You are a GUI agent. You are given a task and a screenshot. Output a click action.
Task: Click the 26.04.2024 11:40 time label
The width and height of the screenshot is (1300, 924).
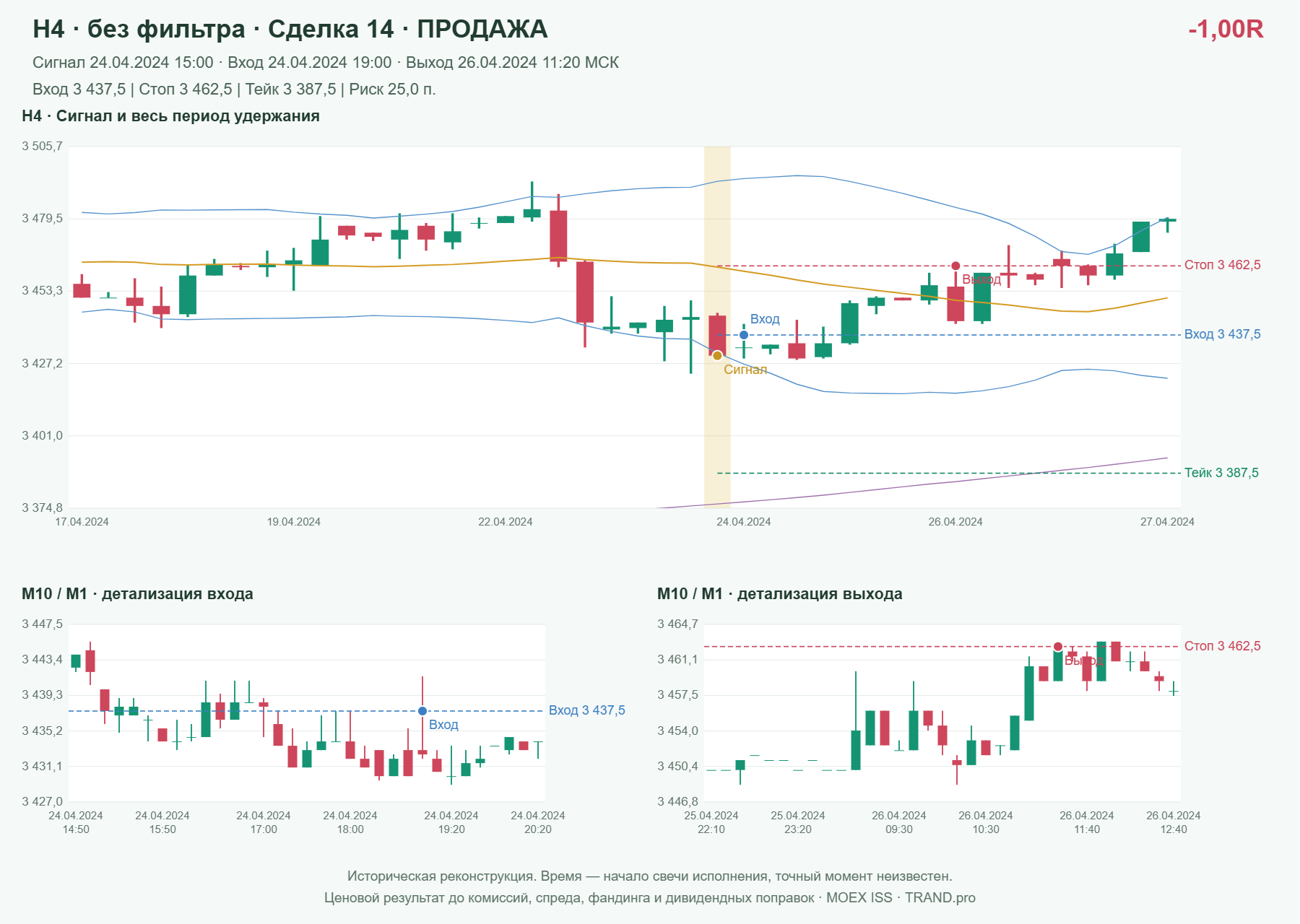pos(1087,822)
